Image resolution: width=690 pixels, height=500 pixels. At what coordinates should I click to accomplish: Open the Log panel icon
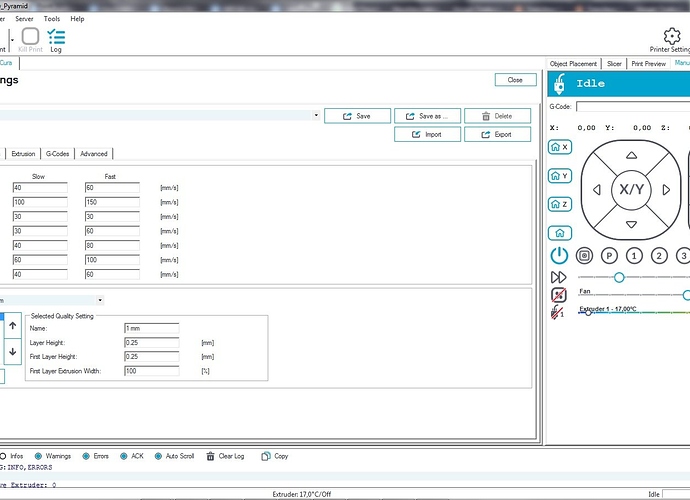click(56, 40)
